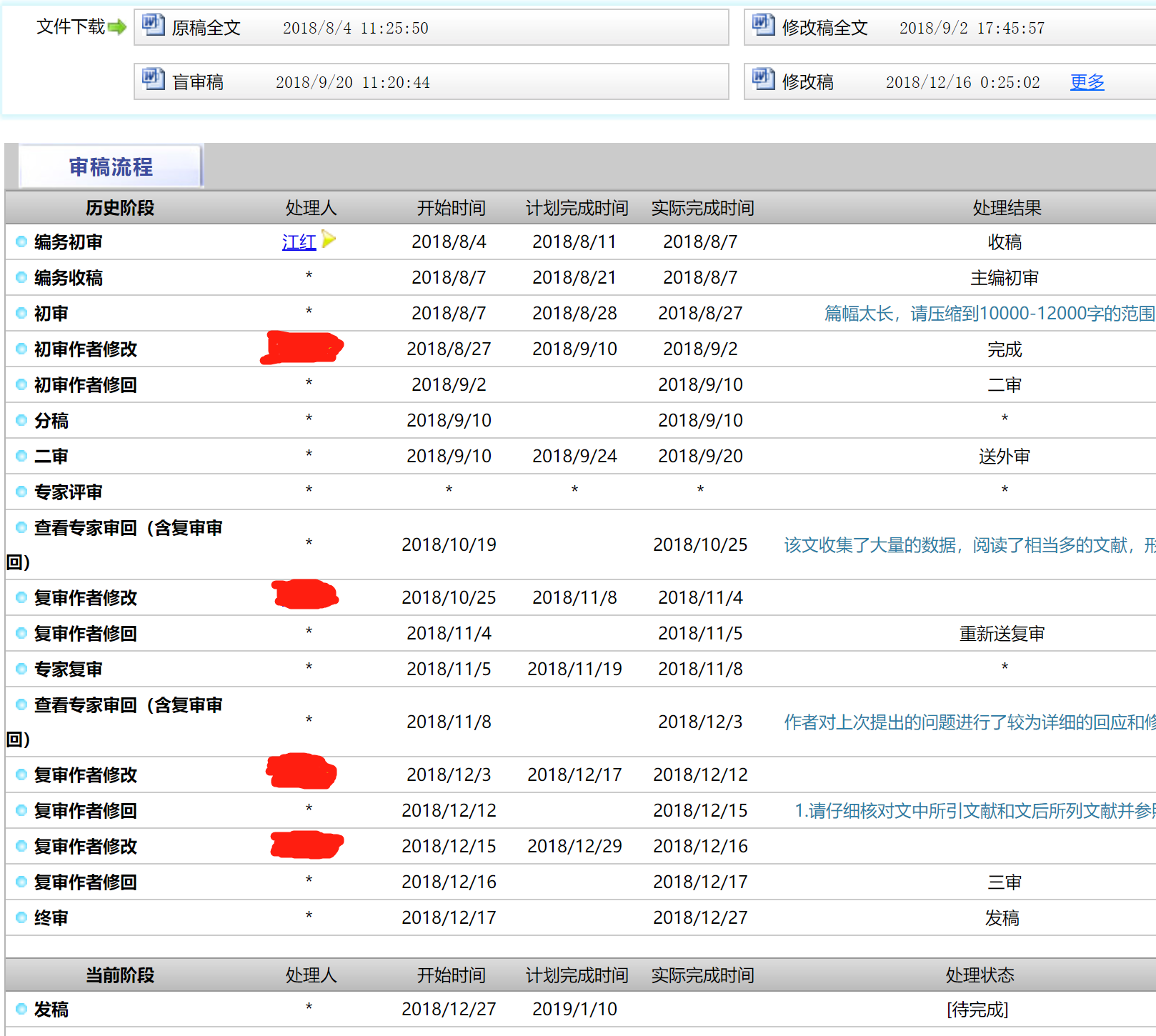Click the planned date 2019/1/10

click(x=574, y=1009)
